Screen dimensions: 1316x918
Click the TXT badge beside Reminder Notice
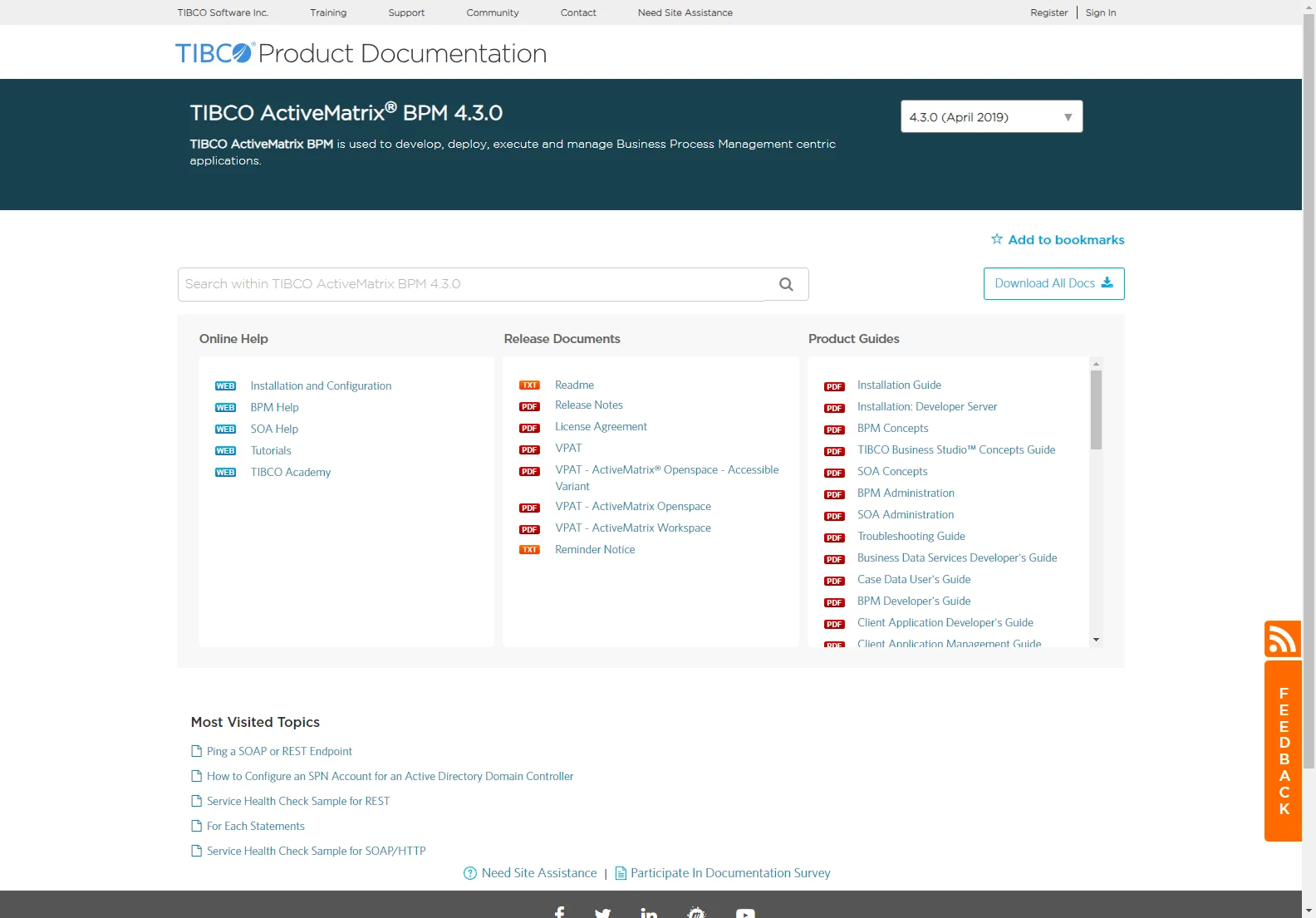click(x=530, y=550)
